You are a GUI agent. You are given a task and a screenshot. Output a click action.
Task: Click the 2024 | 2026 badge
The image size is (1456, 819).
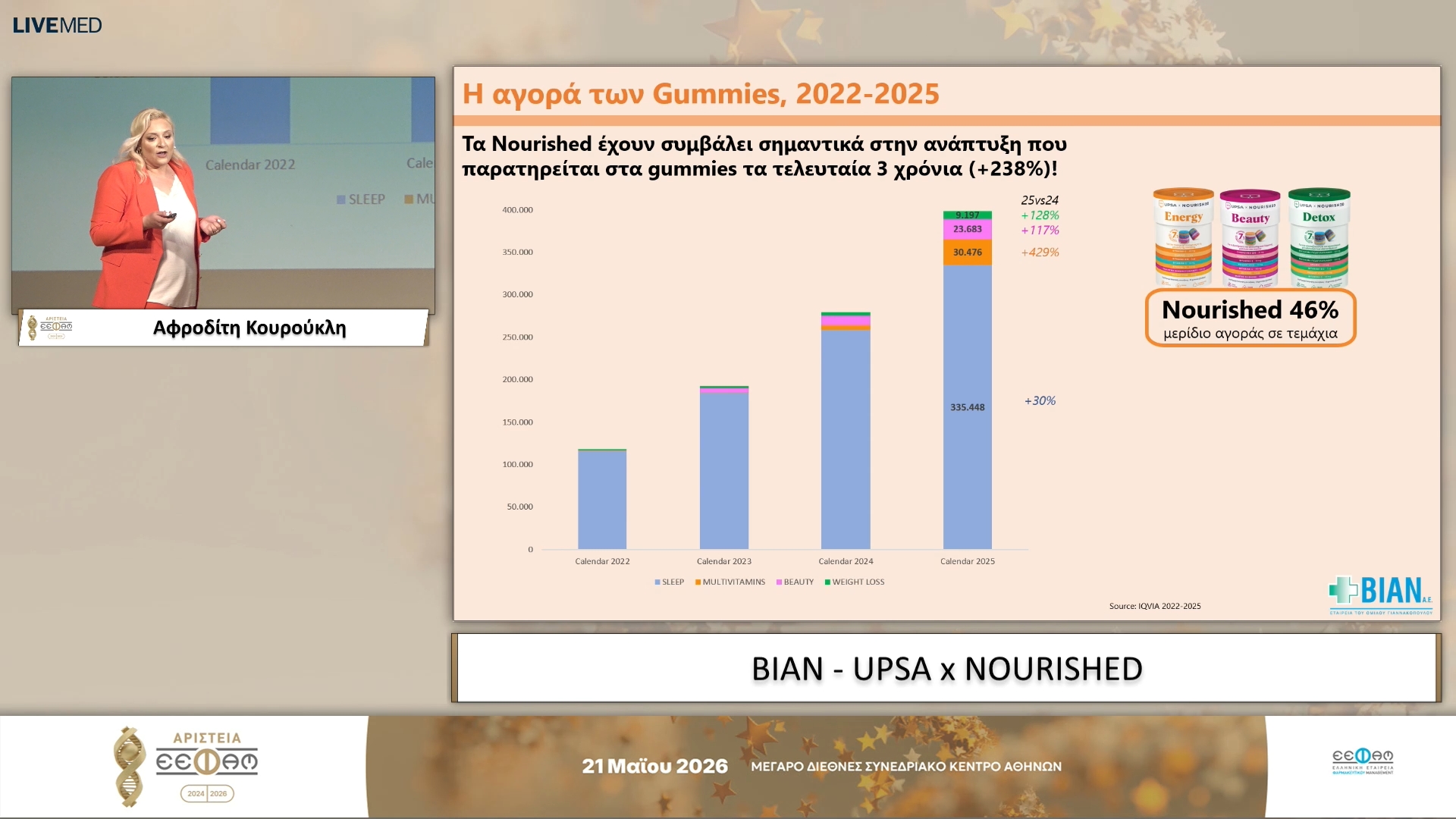point(207,794)
